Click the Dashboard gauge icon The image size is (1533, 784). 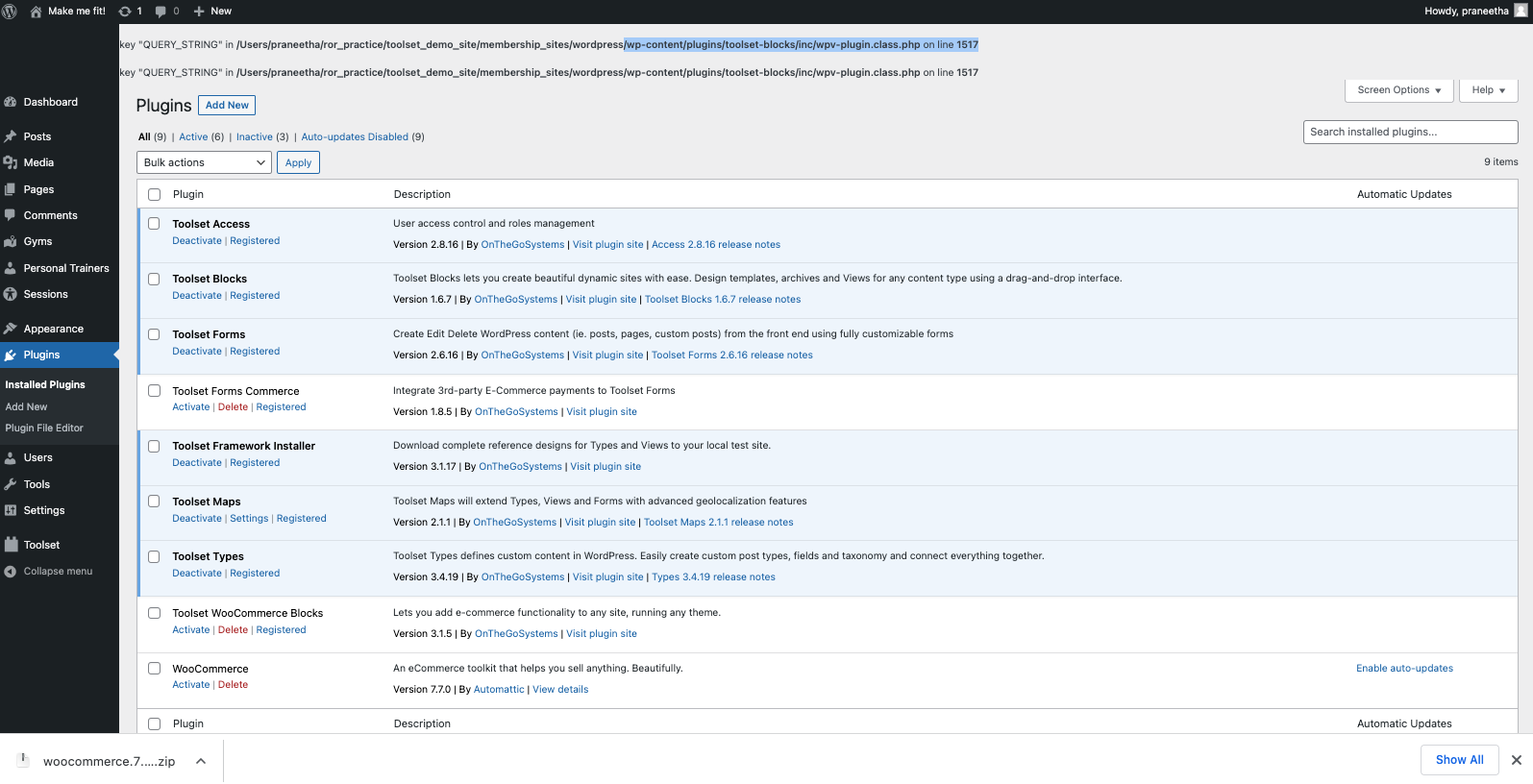pos(11,102)
